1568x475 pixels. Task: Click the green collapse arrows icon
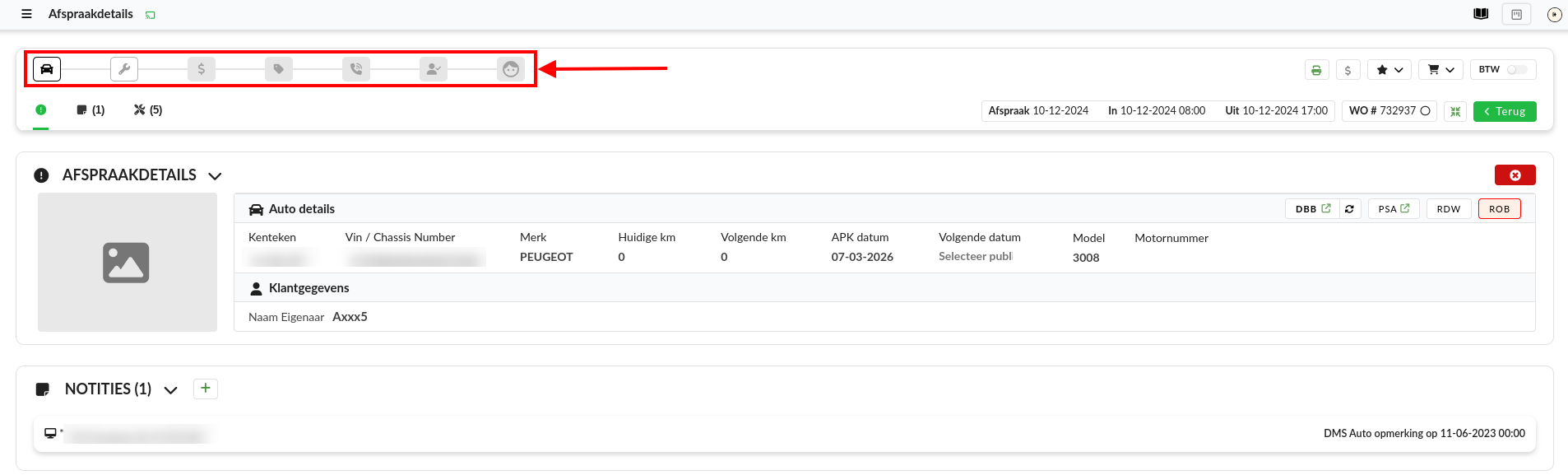pos(1454,111)
